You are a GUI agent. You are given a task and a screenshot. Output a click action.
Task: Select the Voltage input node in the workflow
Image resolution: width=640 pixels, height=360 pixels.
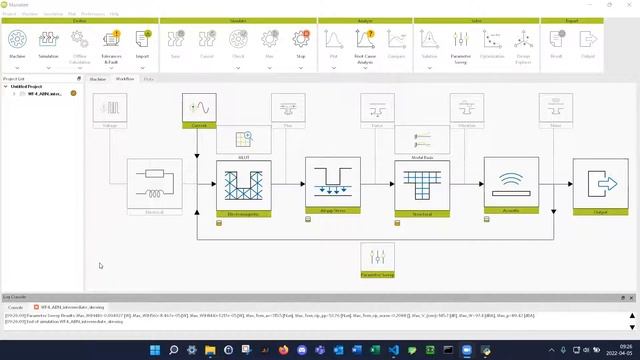coord(110,111)
